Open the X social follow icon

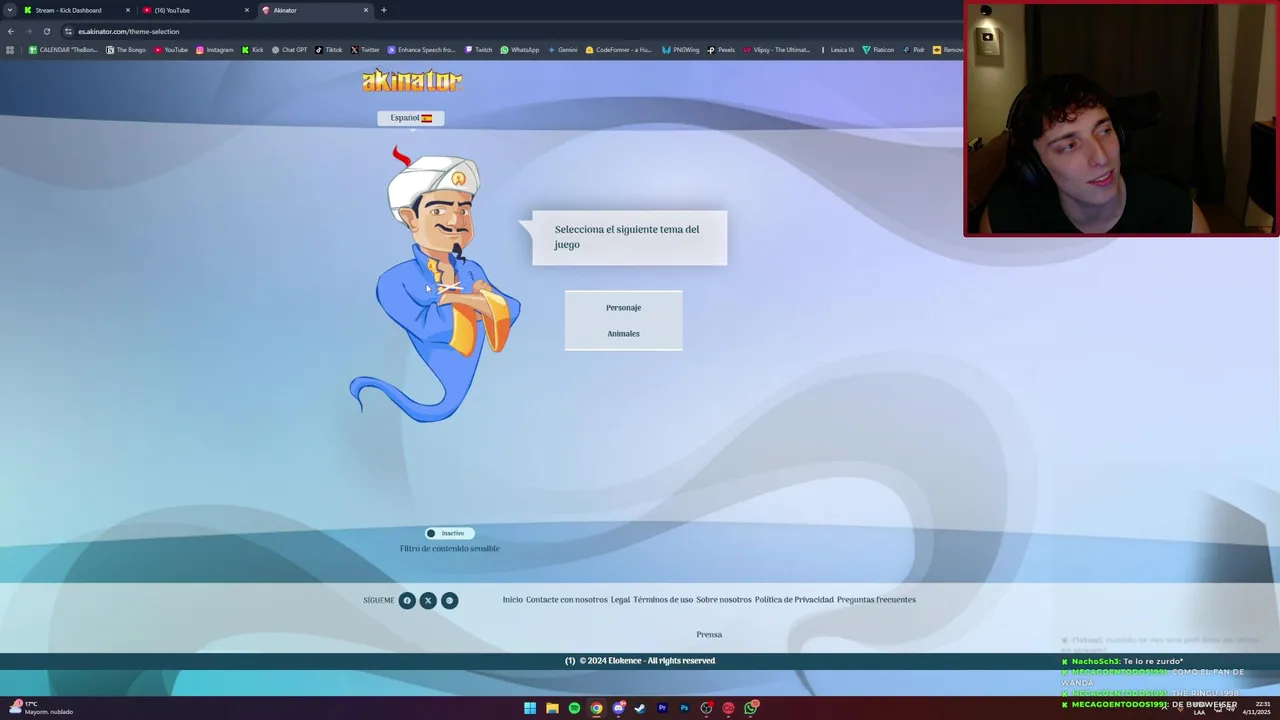tap(428, 600)
